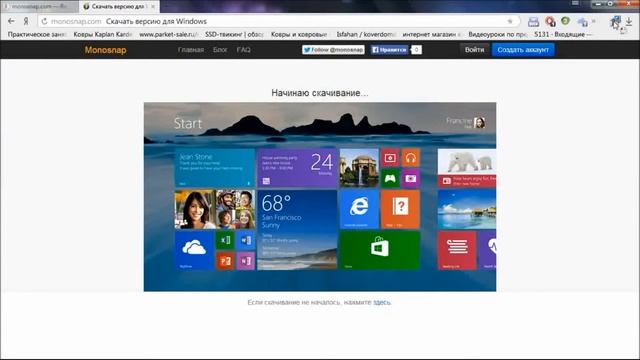The width and height of the screenshot is (640, 360).
Task: Select the 'Скачать версию для' tab
Action: tap(118, 7)
